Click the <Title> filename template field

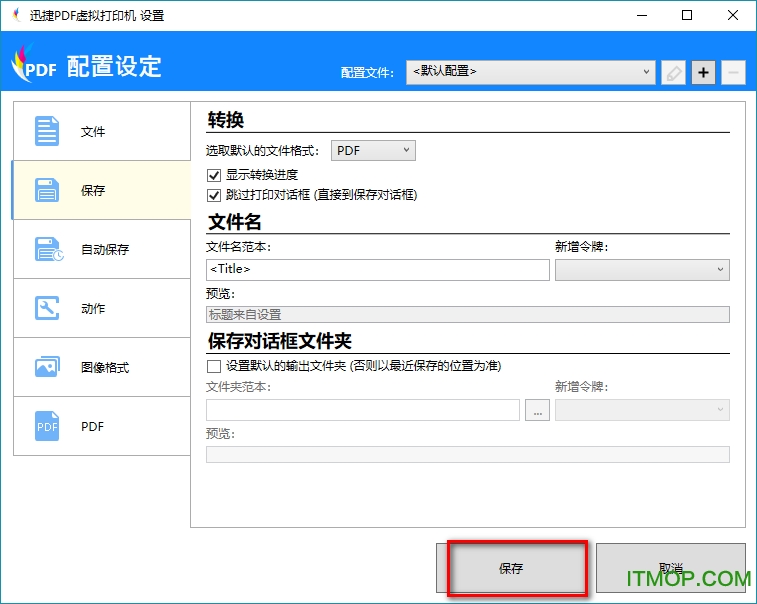point(377,270)
